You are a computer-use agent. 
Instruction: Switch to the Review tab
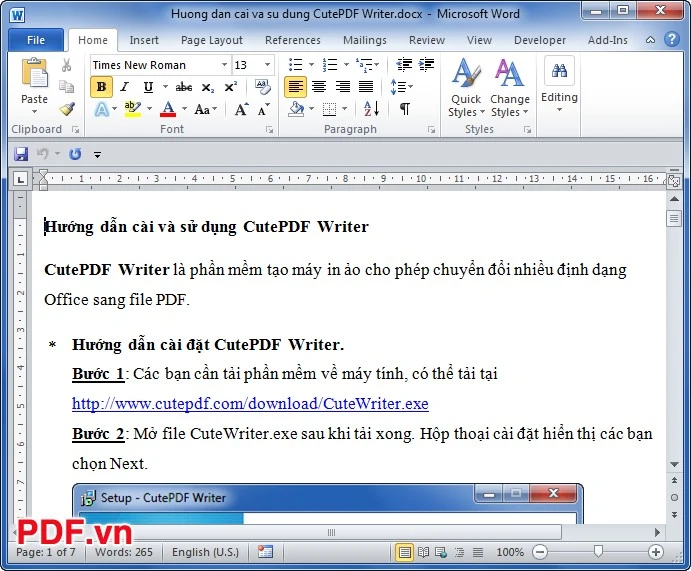click(427, 40)
